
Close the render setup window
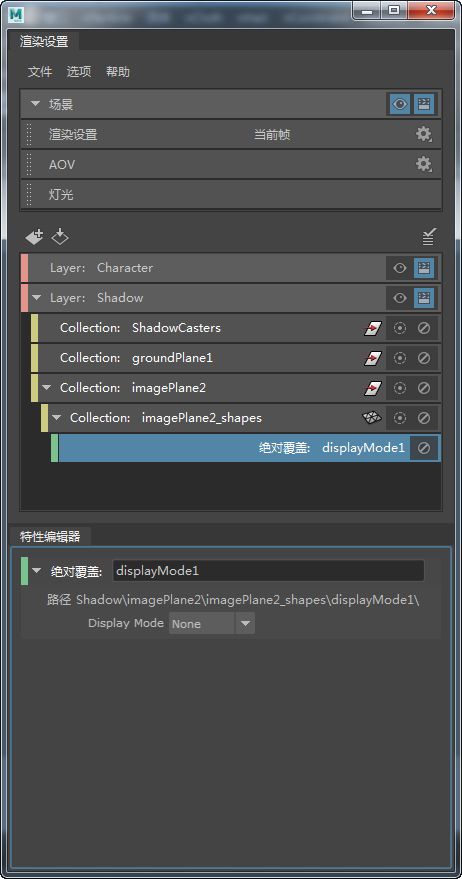point(431,10)
